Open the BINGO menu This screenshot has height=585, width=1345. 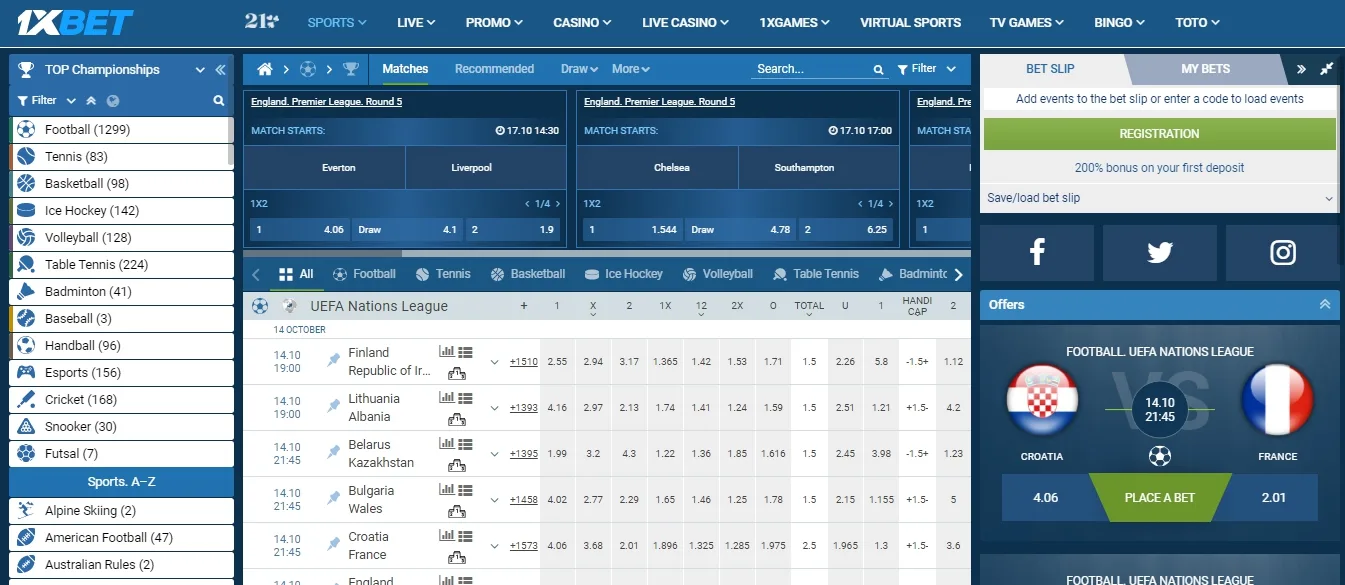pos(1119,22)
